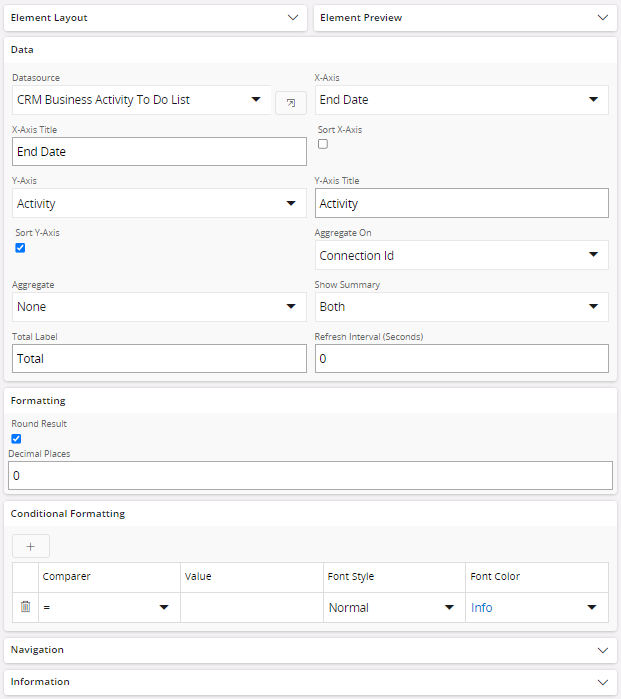Open the Datasource dropdown
621x699 pixels.
tap(141, 100)
